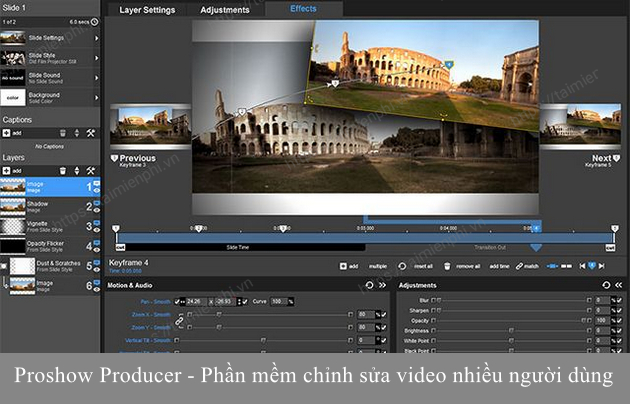Click the mask icon beside Dust & Scratches
The height and width of the screenshot is (404, 630).
4,266
